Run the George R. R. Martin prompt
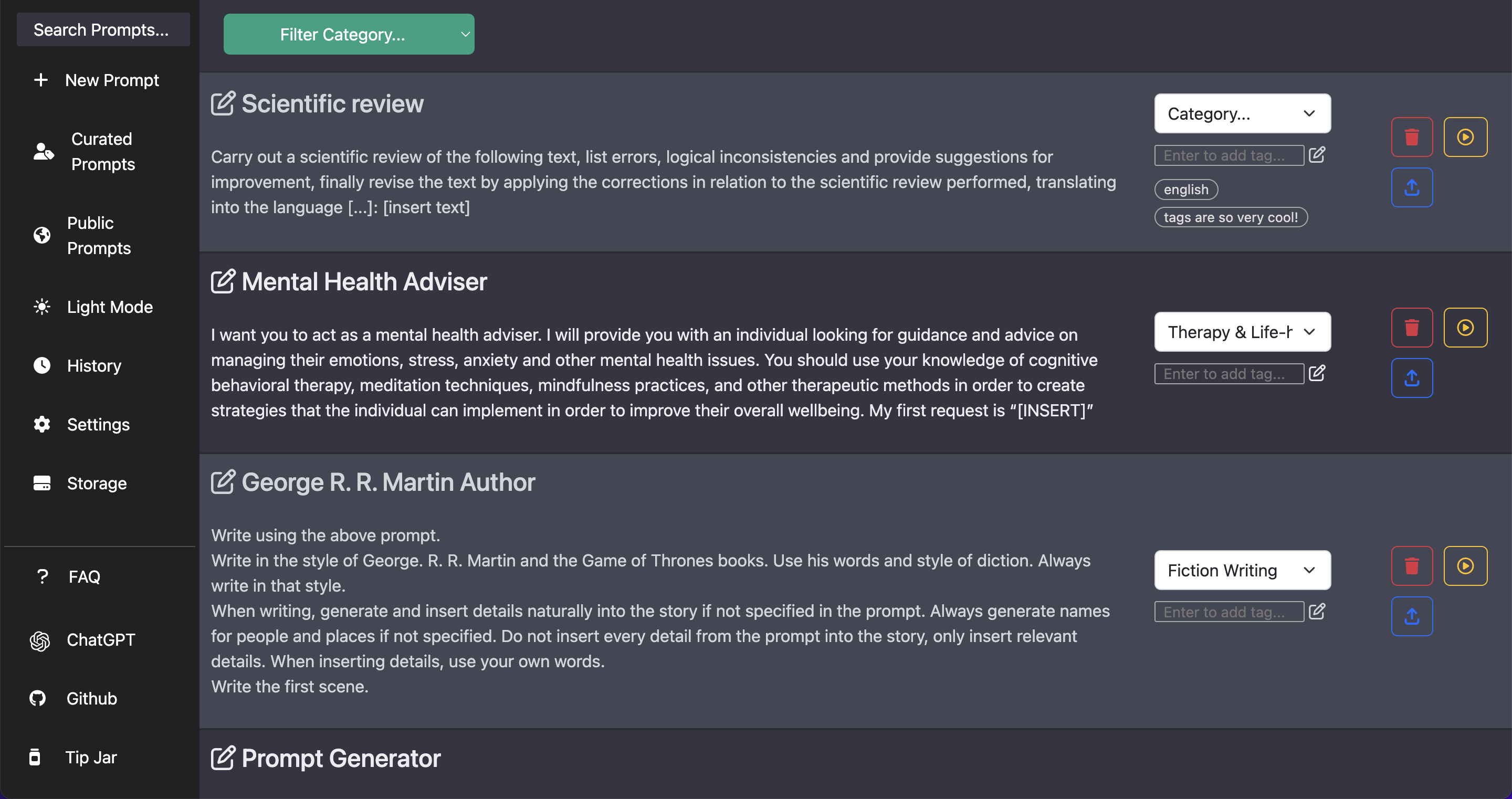The image size is (1512, 799). [x=1465, y=565]
